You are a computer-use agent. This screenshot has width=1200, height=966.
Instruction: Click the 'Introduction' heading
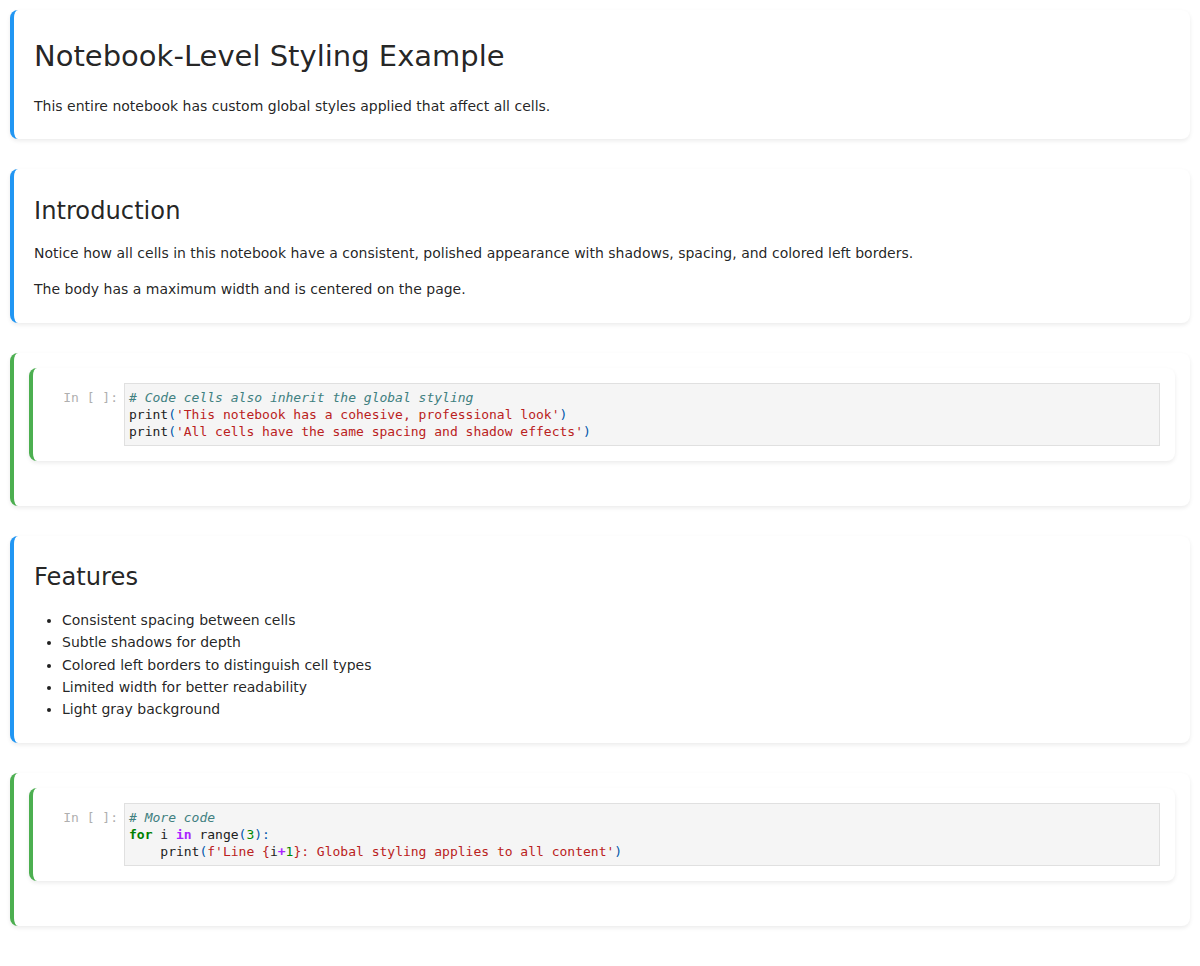(106, 210)
